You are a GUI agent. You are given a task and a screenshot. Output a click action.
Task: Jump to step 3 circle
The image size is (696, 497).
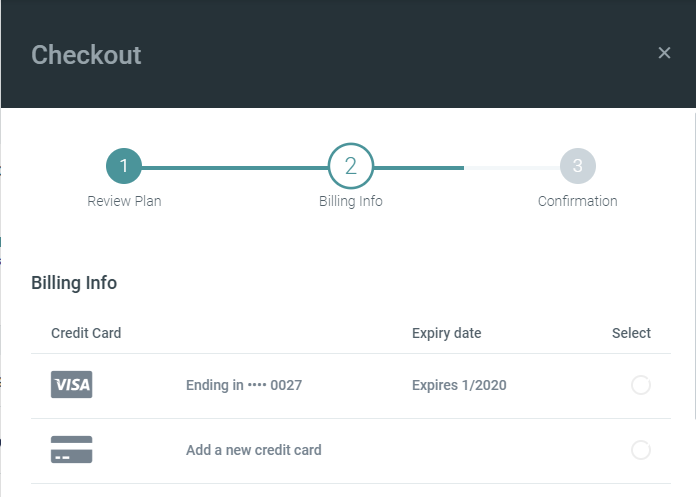pos(577,166)
